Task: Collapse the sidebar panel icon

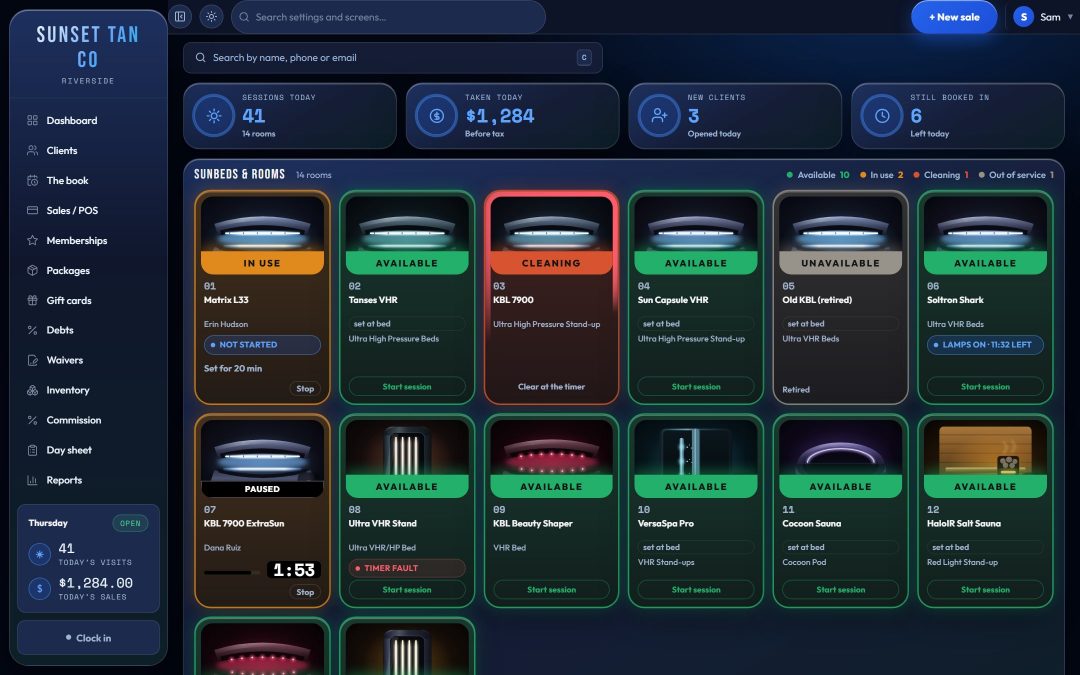Action: point(180,17)
